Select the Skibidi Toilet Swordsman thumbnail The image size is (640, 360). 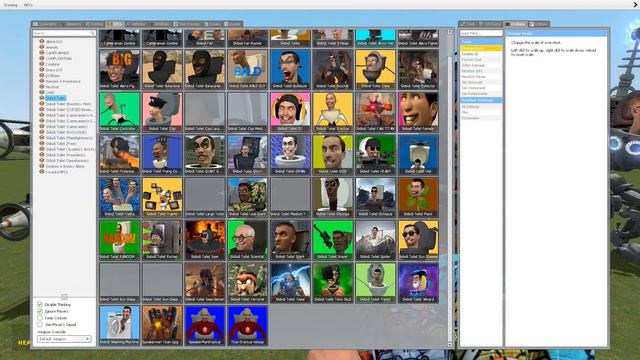point(205,283)
